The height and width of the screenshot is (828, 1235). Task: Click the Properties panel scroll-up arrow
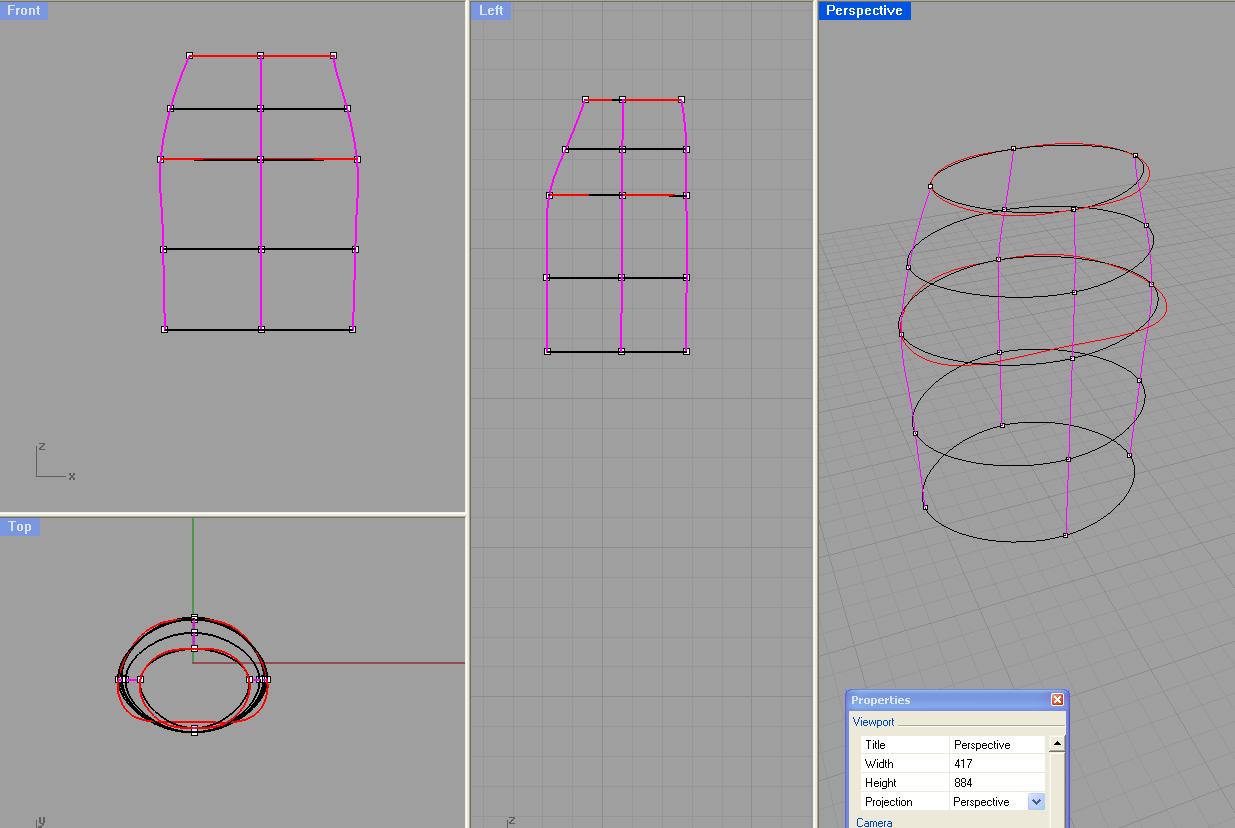pyautogui.click(x=1057, y=744)
